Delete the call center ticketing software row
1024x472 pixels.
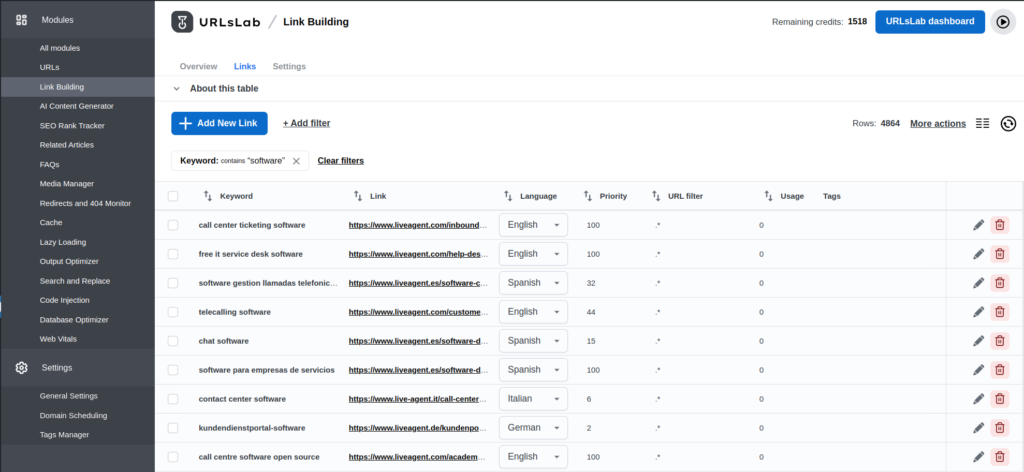(999, 225)
